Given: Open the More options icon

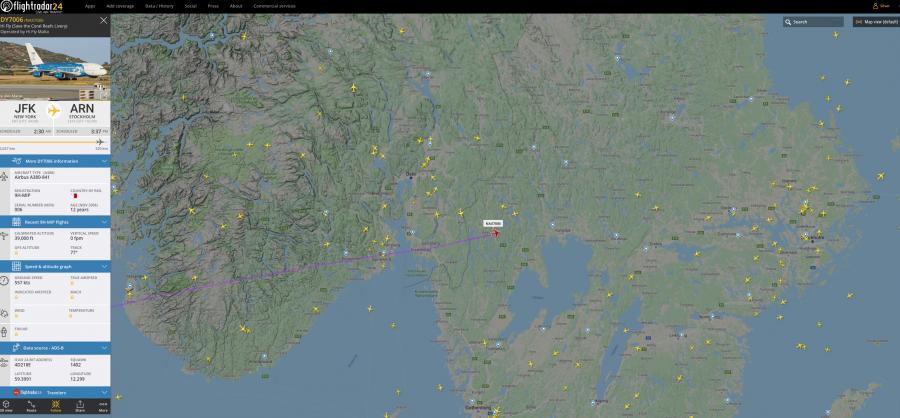Looking at the screenshot, I should [103, 406].
